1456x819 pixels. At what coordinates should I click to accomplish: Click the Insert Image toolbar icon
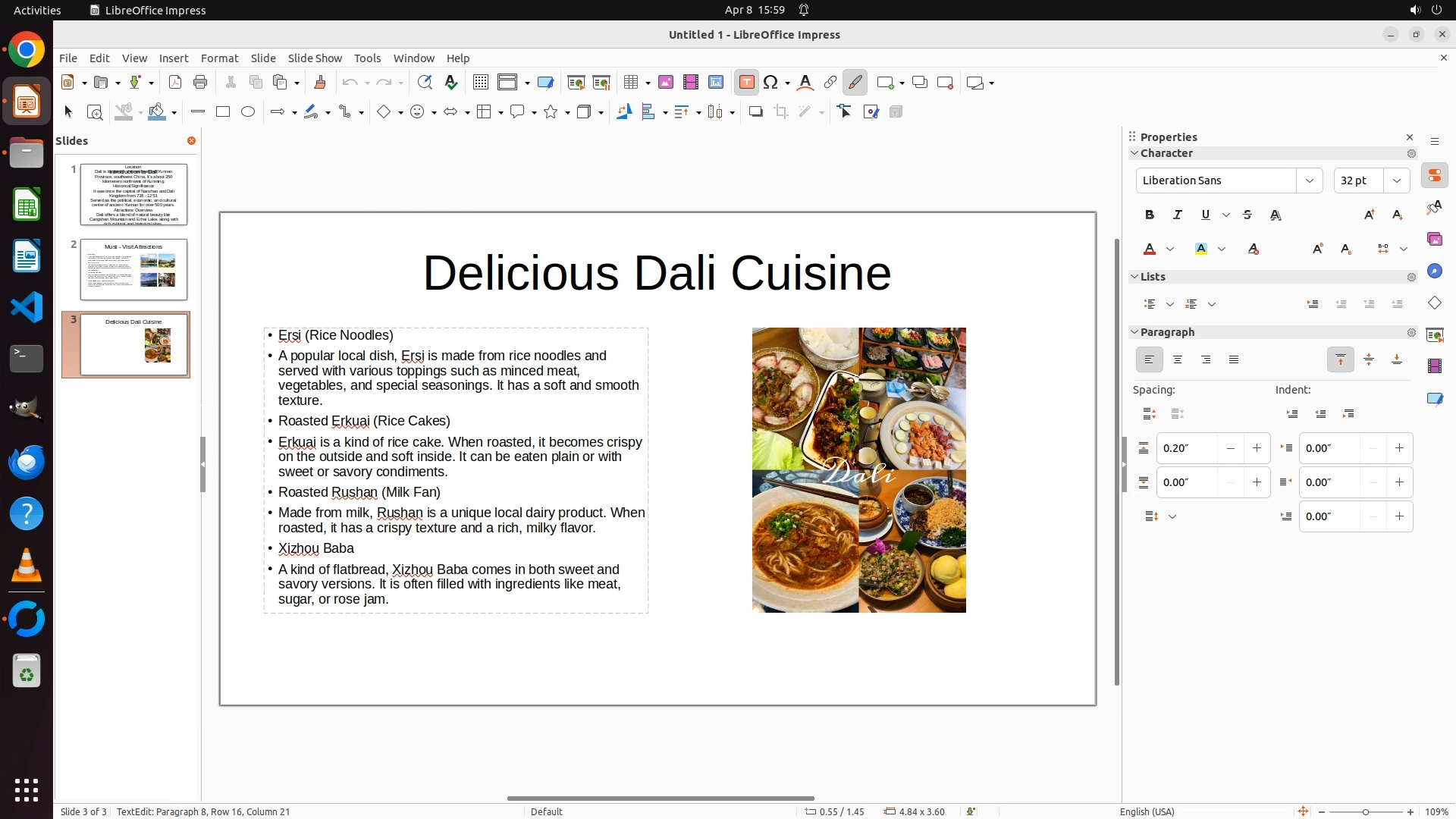point(666,83)
